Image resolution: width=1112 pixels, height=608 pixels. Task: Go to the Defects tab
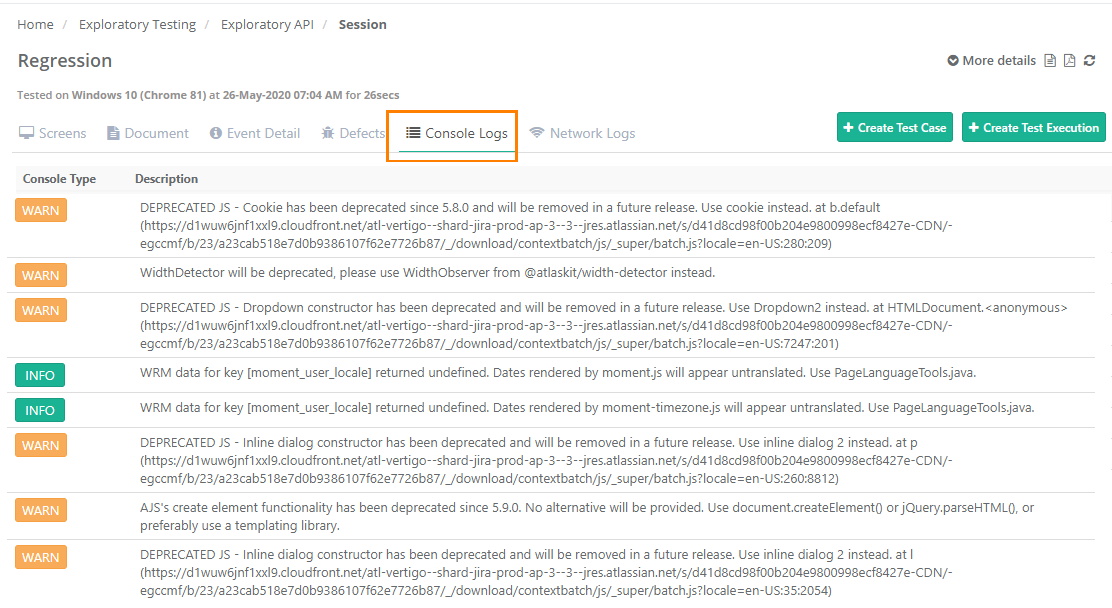(x=353, y=133)
